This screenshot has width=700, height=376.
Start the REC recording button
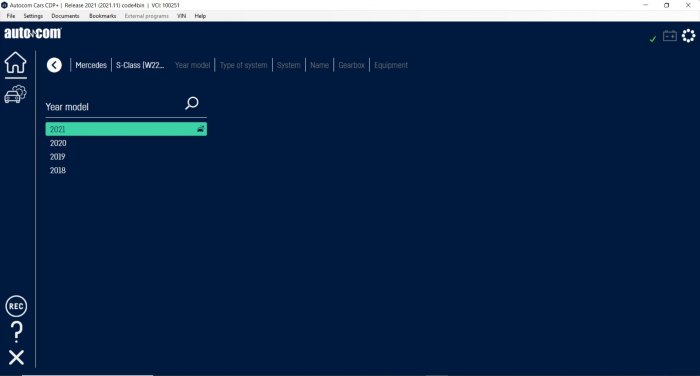point(16,306)
